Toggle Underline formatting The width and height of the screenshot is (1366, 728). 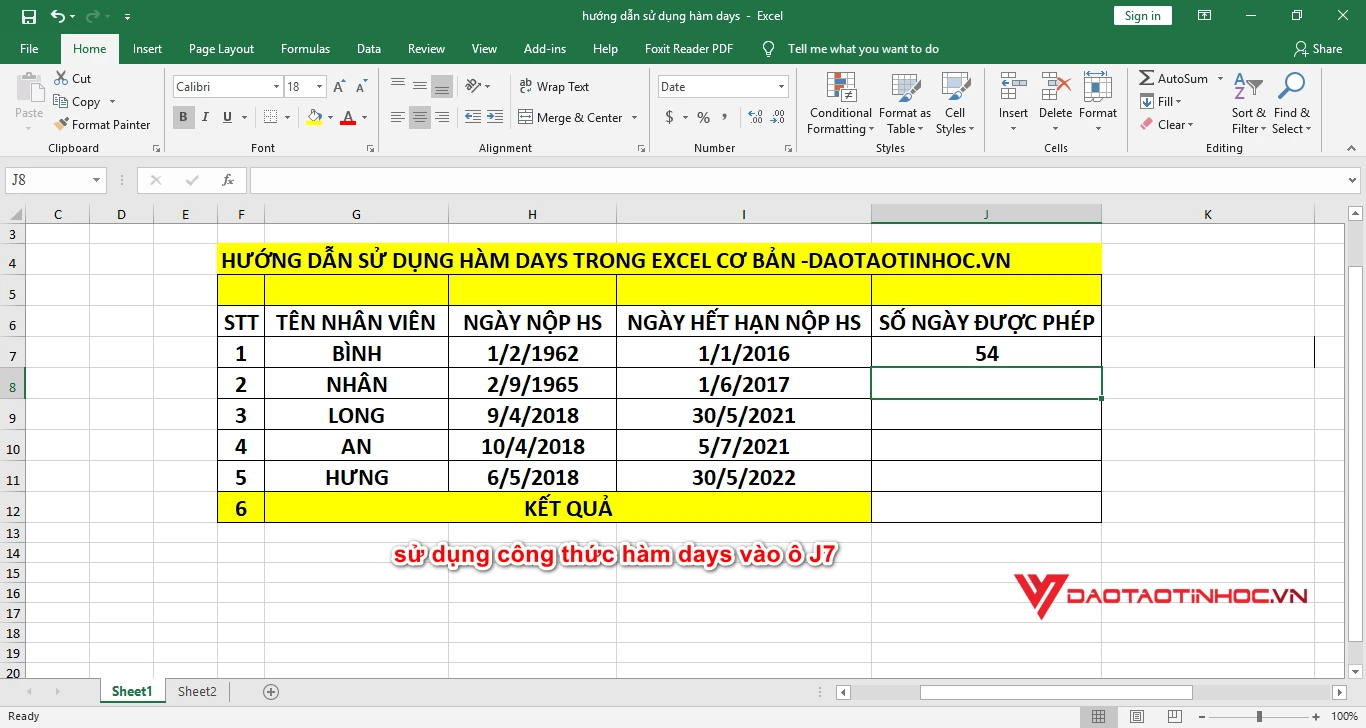(228, 117)
